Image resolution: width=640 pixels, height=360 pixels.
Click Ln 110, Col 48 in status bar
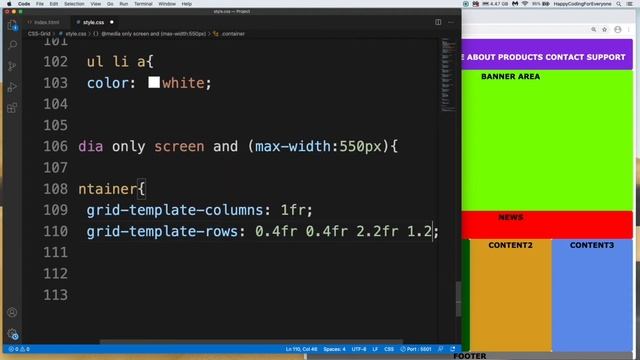click(x=301, y=349)
